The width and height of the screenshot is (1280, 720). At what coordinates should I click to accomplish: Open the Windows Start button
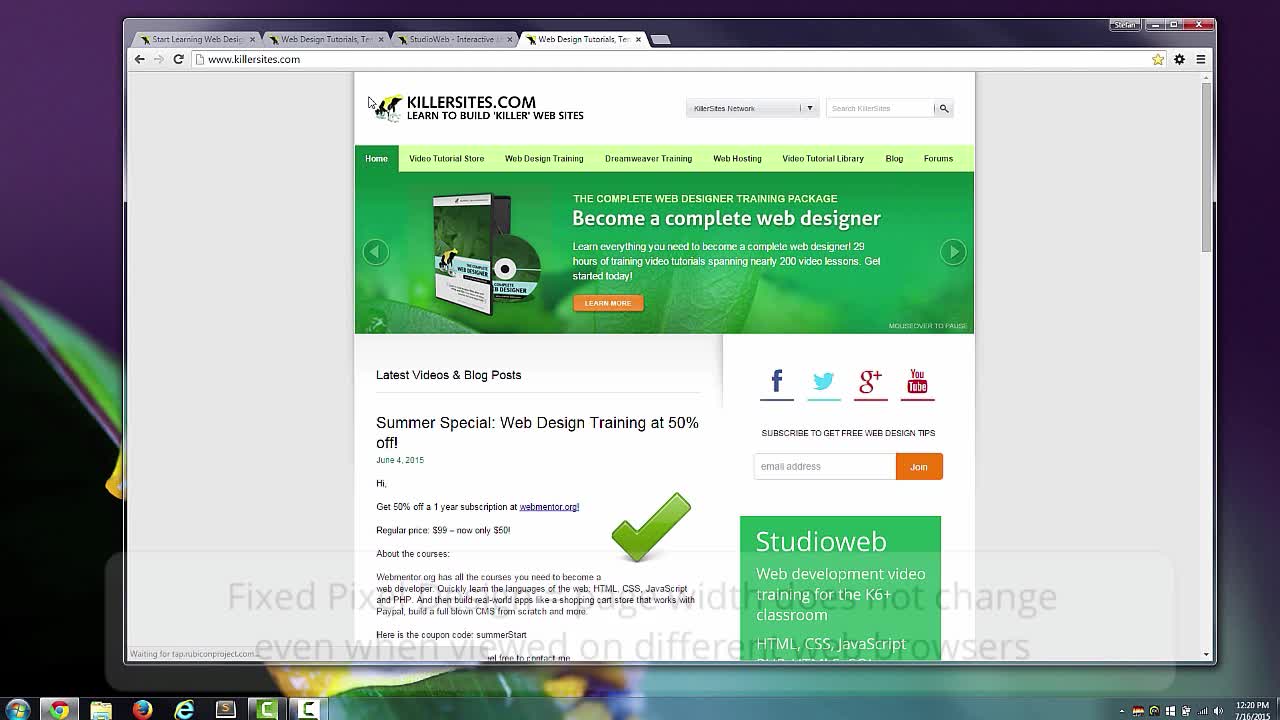(x=18, y=709)
